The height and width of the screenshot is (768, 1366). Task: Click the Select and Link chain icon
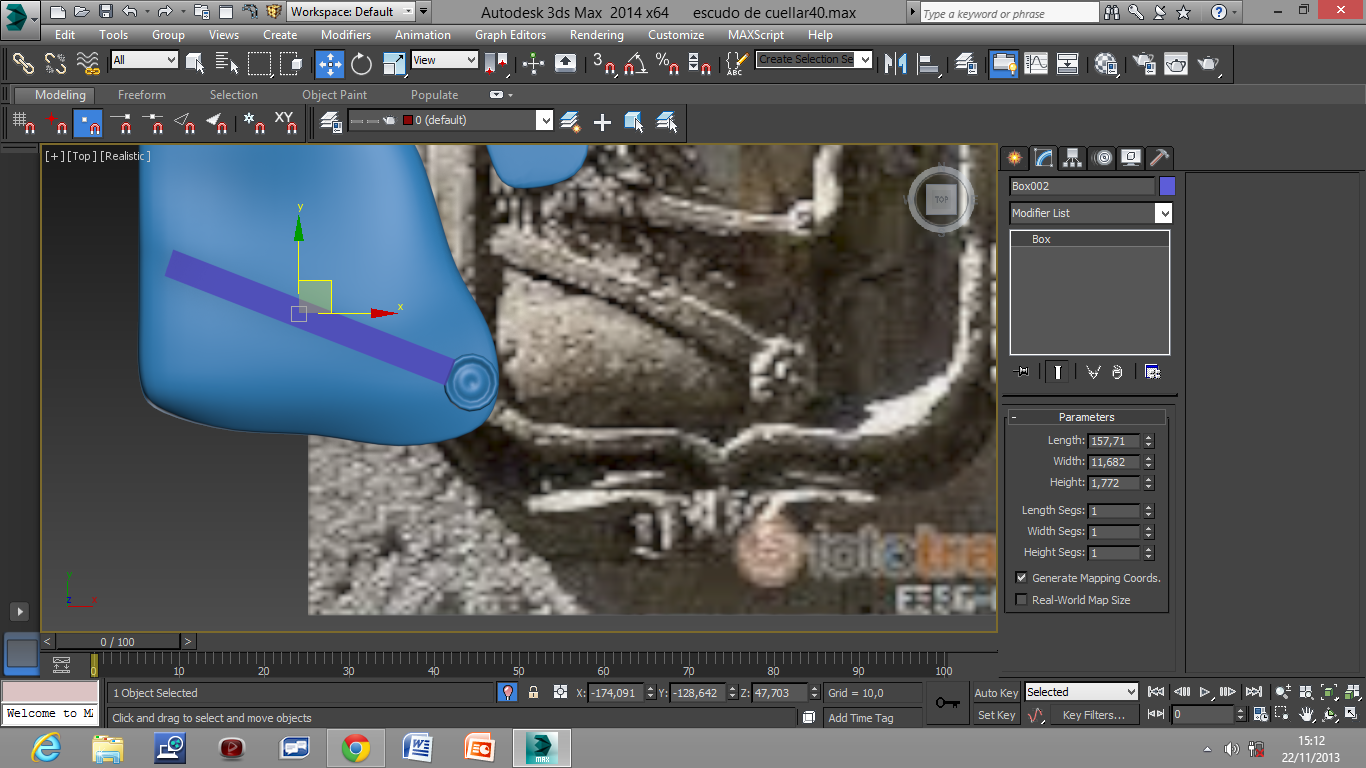click(x=24, y=64)
